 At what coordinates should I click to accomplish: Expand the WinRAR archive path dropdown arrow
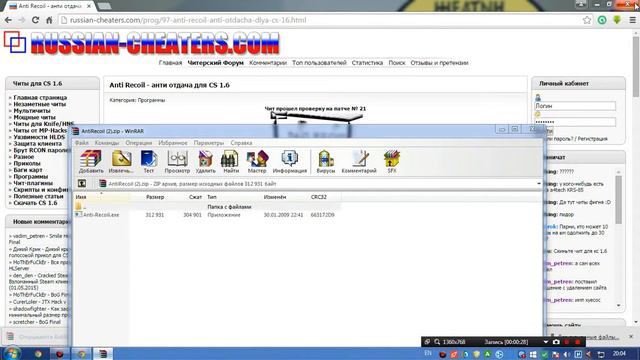[539, 184]
